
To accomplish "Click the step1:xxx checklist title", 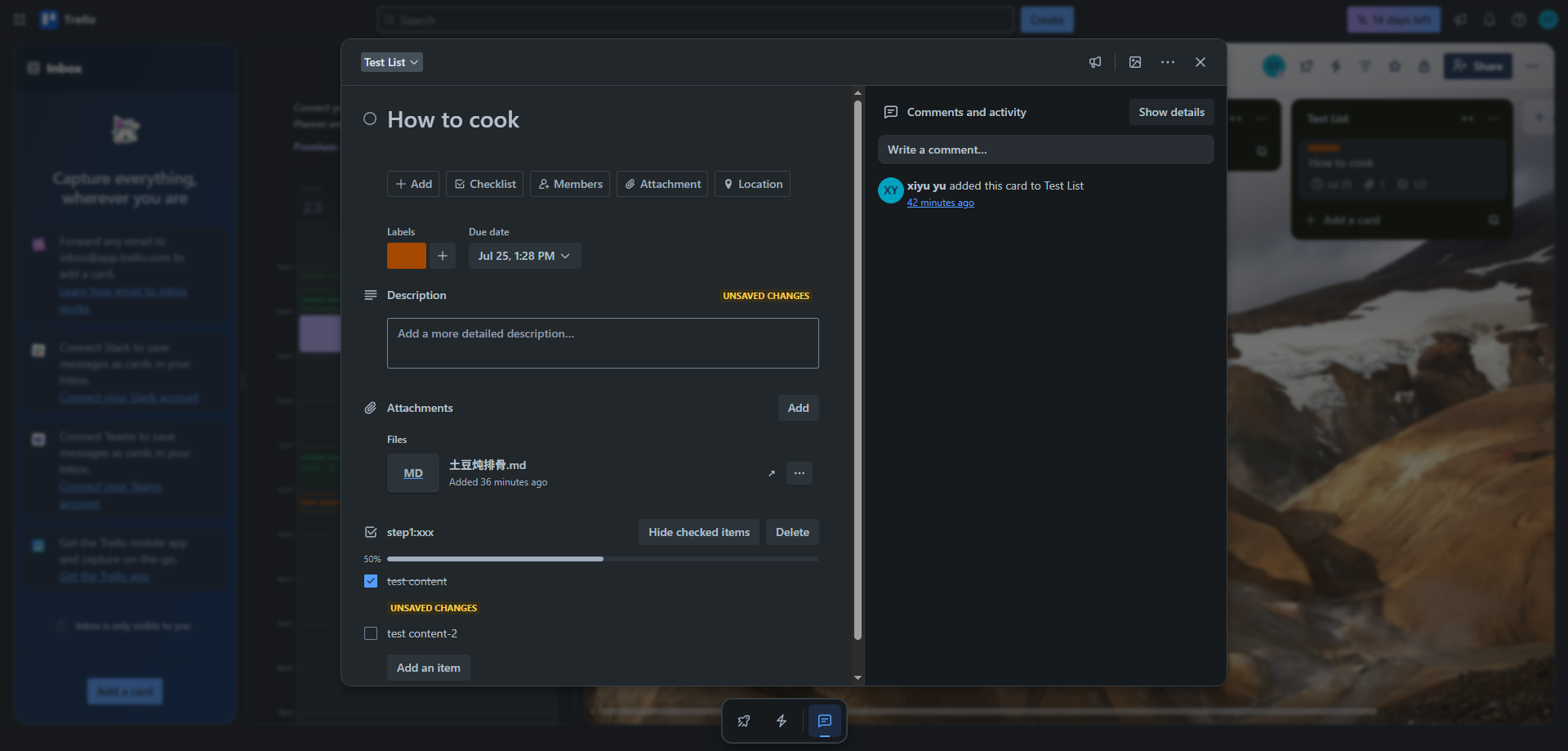I will (410, 532).
